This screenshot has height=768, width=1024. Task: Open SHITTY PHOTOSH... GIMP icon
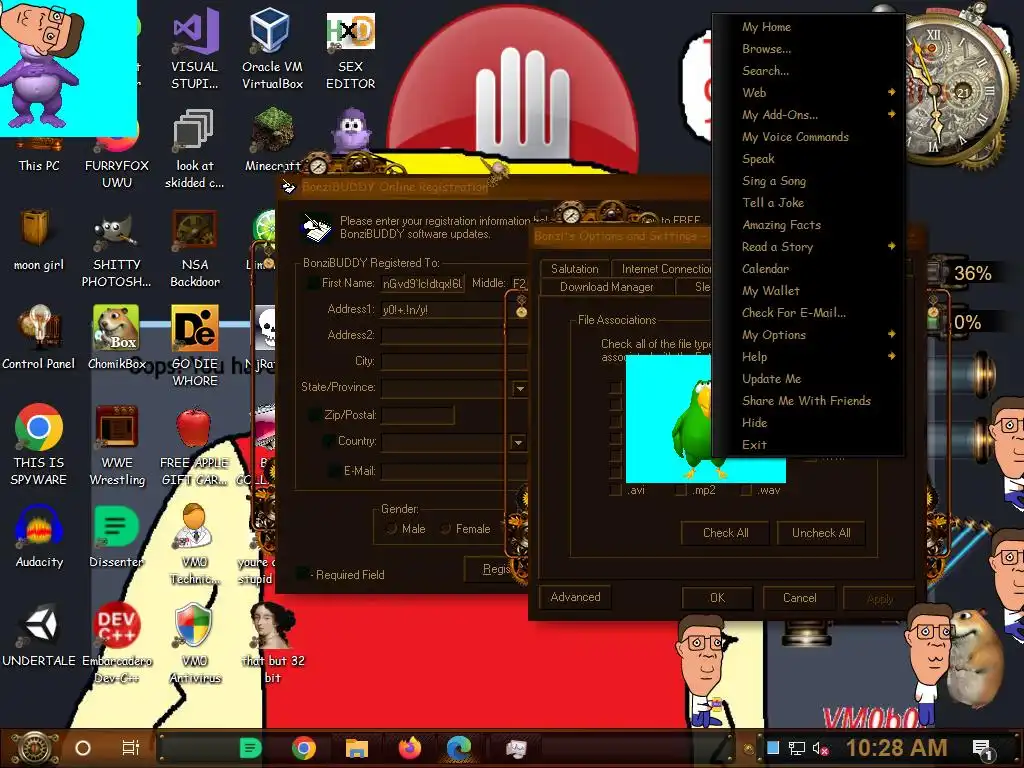(117, 249)
